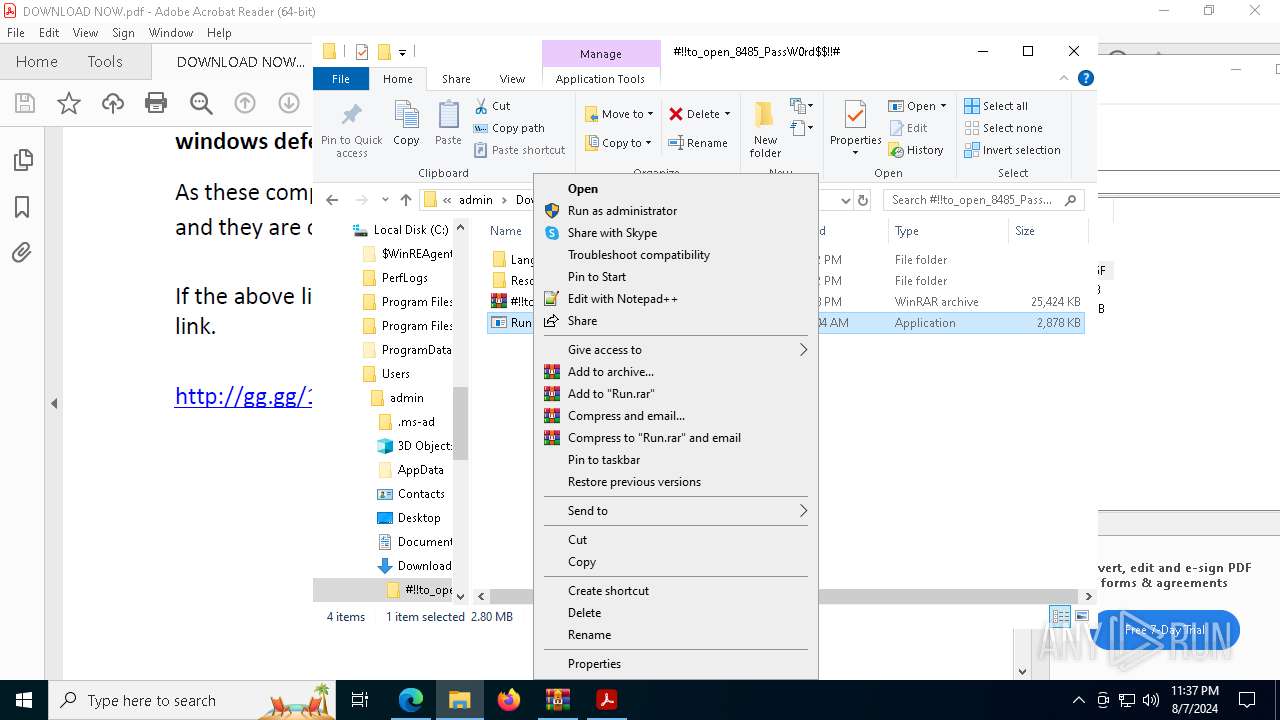Image resolution: width=1280 pixels, height=720 pixels.
Task: Expand the Open button dropdown arrow
Action: tap(943, 106)
